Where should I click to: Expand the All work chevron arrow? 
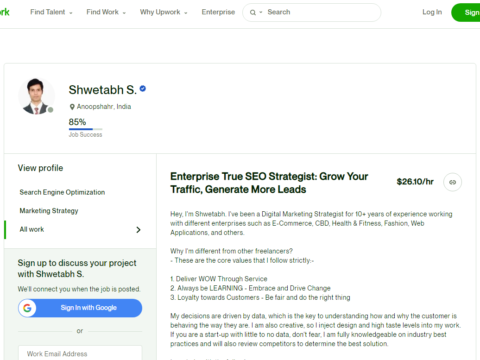(138, 230)
